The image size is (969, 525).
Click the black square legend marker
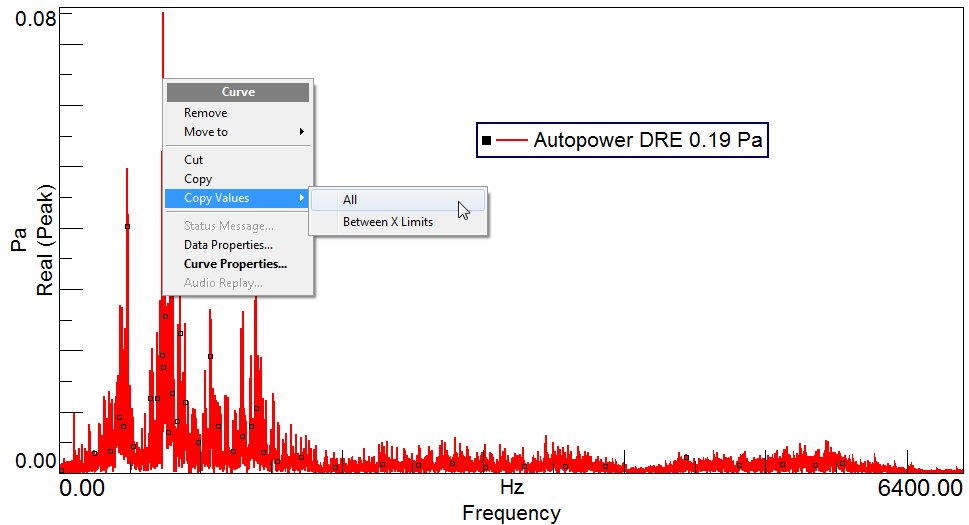[x=486, y=141]
